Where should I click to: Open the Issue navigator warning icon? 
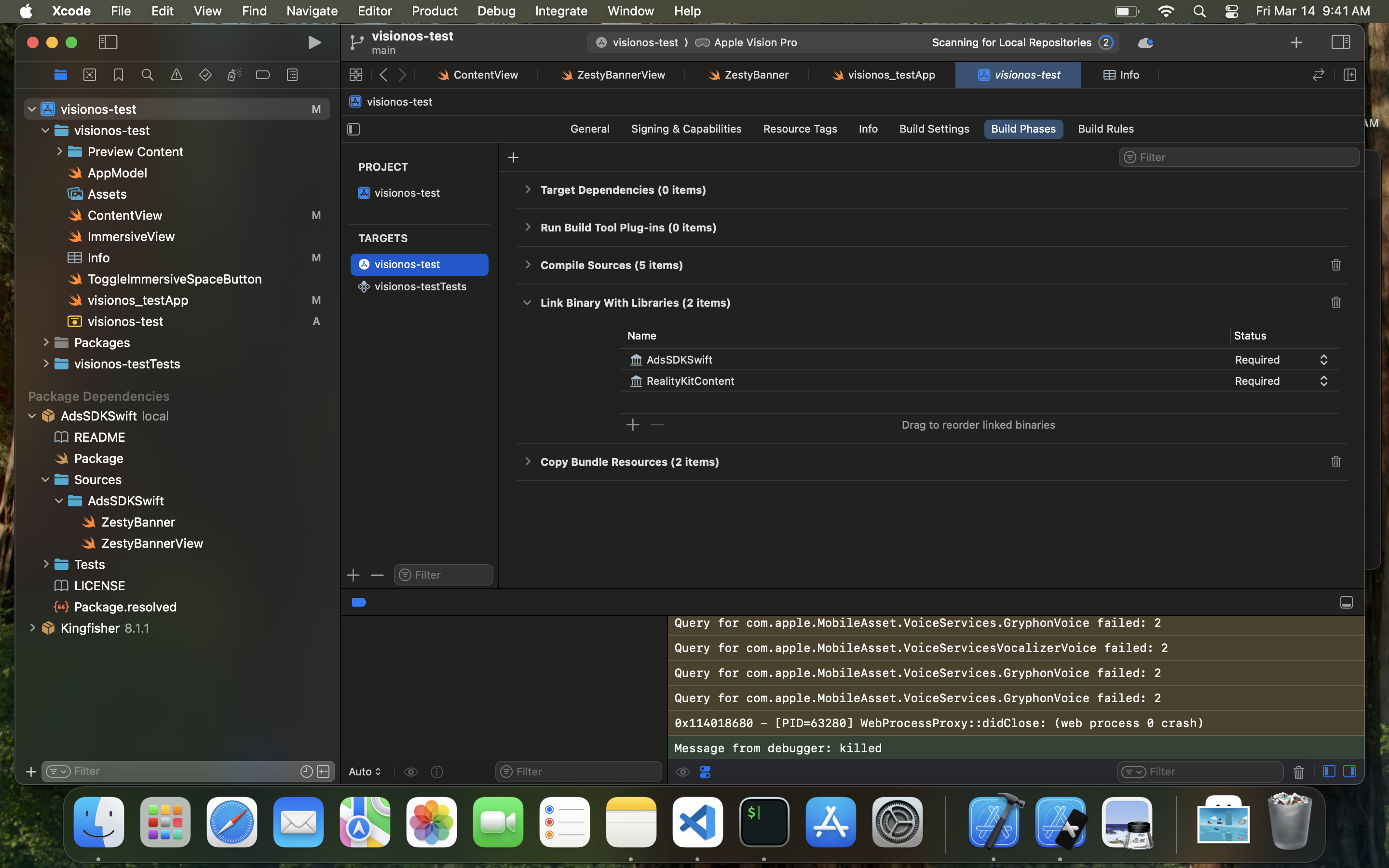(176, 75)
